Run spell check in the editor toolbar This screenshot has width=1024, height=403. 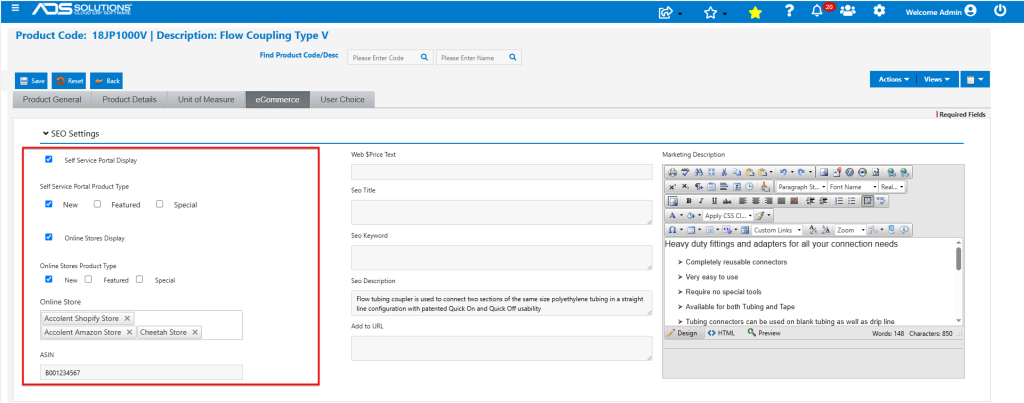tap(685, 172)
